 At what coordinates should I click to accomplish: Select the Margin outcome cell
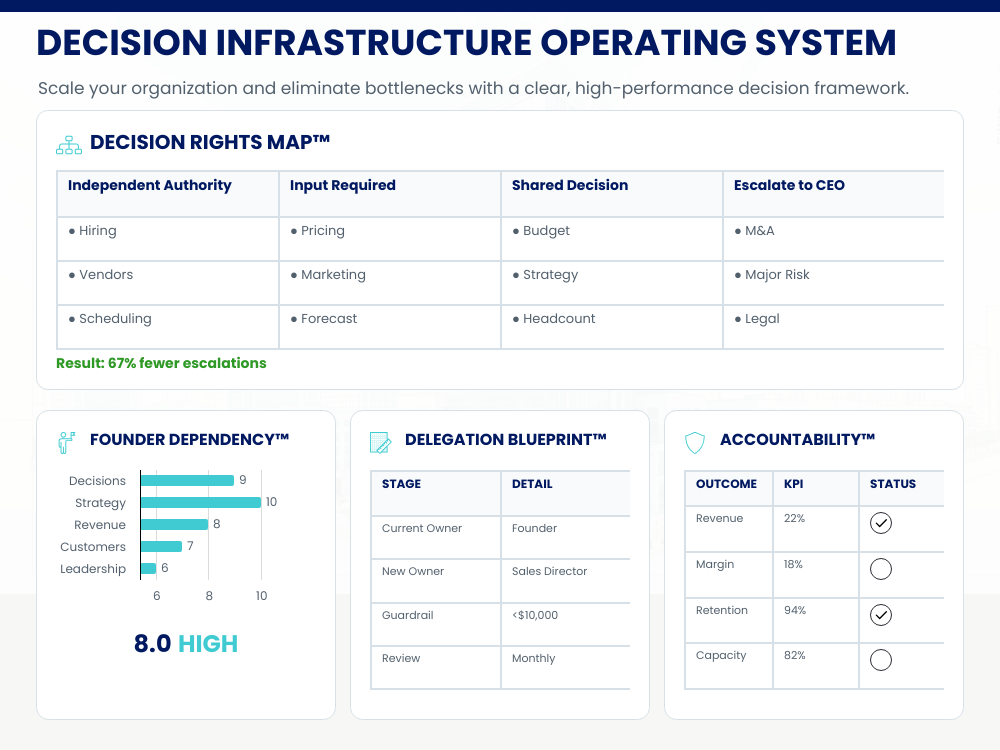(729, 575)
